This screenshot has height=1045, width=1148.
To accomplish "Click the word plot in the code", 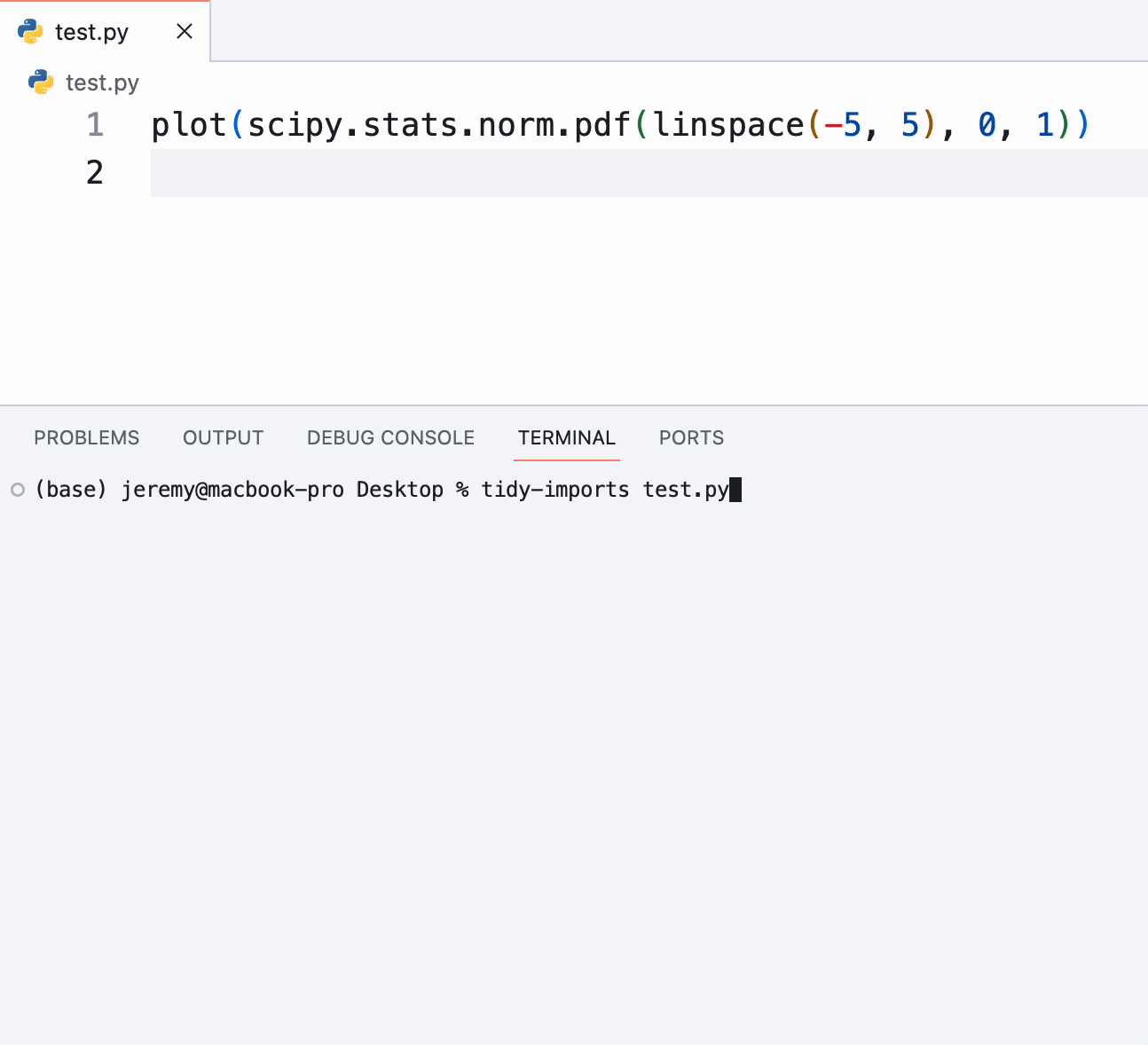I will pyautogui.click(x=189, y=125).
